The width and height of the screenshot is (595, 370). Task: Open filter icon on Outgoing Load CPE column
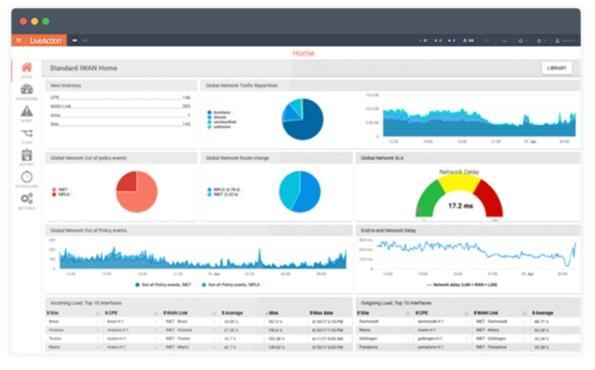(x=466, y=313)
